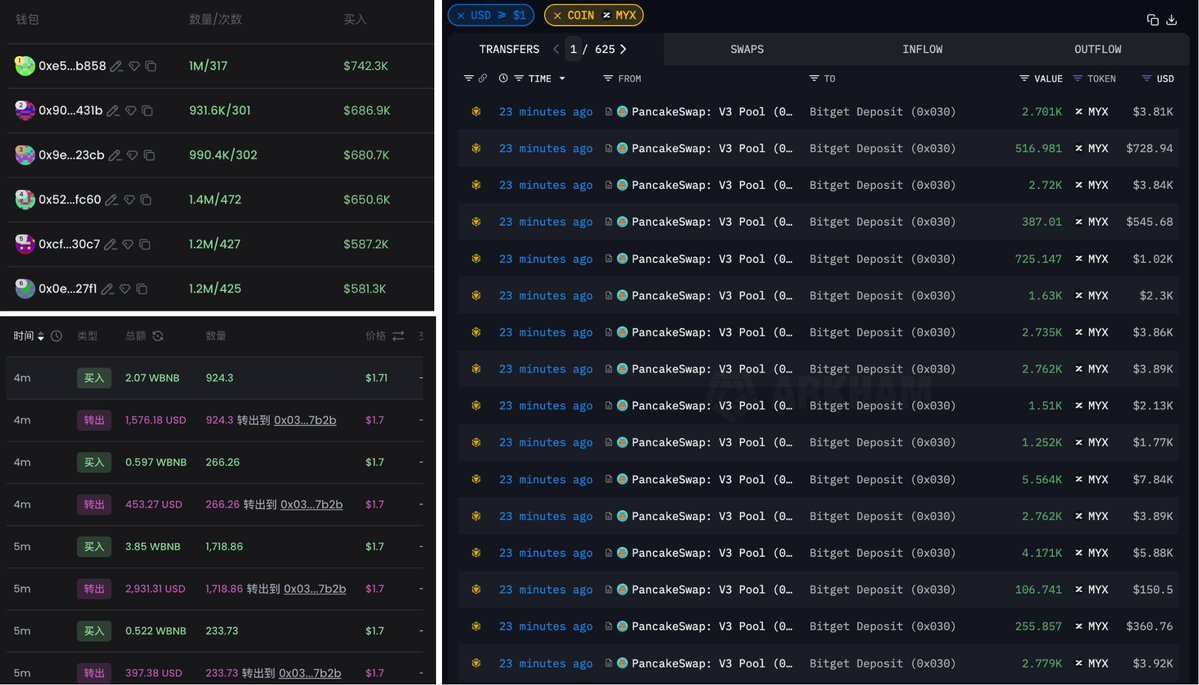1199x685 pixels.
Task: Click the filter icon left of the chain link icon
Action: pos(469,78)
